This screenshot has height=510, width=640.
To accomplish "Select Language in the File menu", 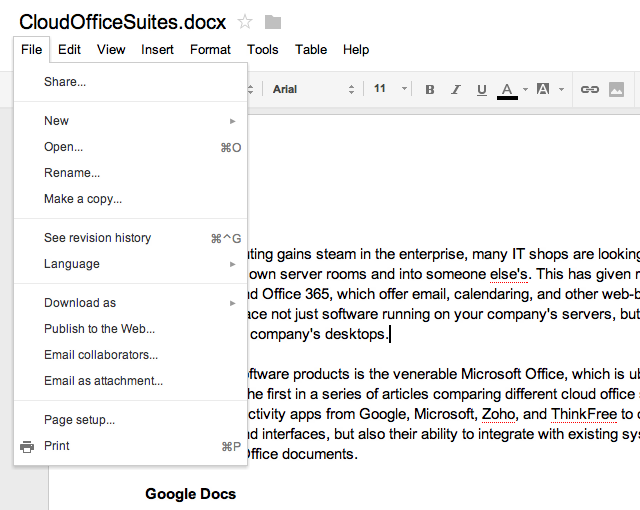I will 131,264.
